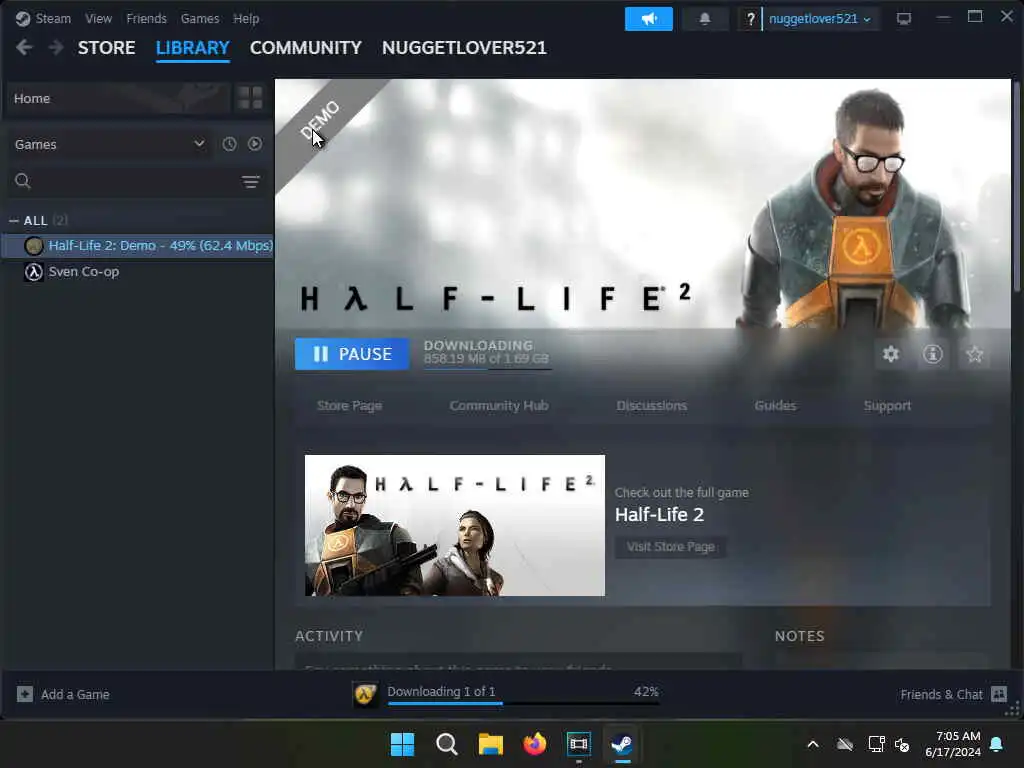Click the Steam logo icon in menu bar
Image resolution: width=1024 pixels, height=768 pixels.
point(23,18)
